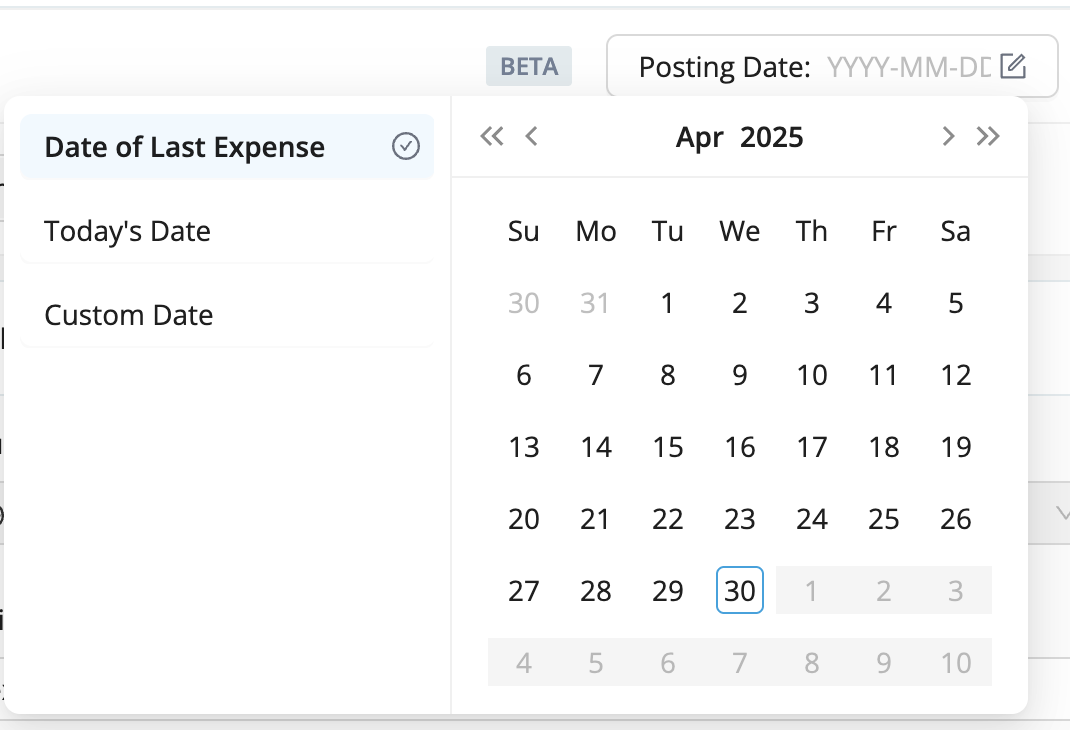Jump to next year with double-right arrow

(988, 137)
